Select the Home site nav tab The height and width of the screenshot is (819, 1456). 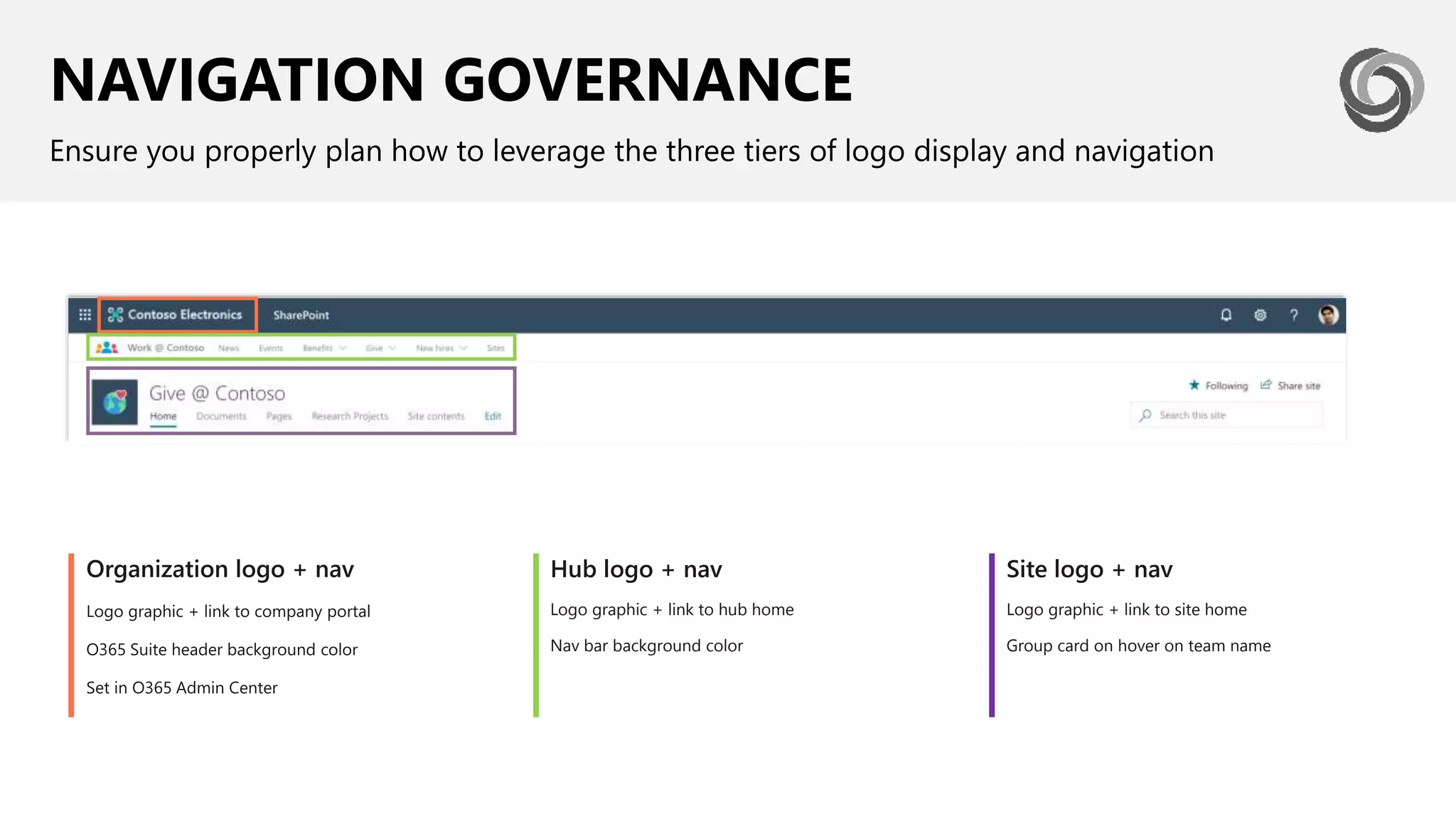tap(163, 417)
